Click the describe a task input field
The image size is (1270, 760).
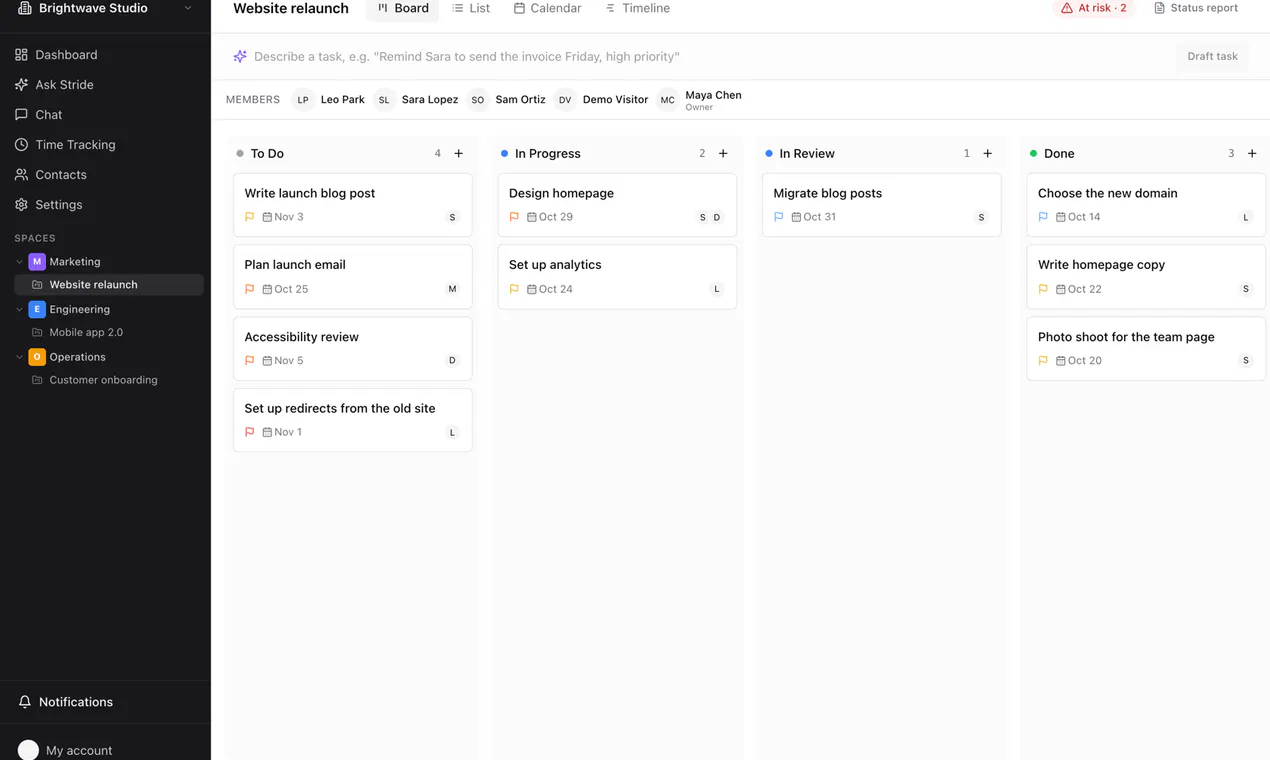click(710, 57)
